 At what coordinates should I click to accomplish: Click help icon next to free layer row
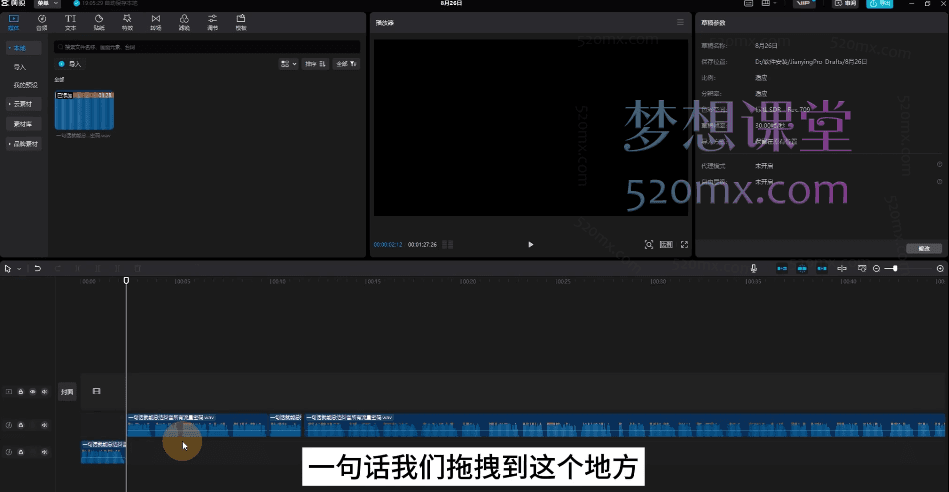click(x=940, y=182)
